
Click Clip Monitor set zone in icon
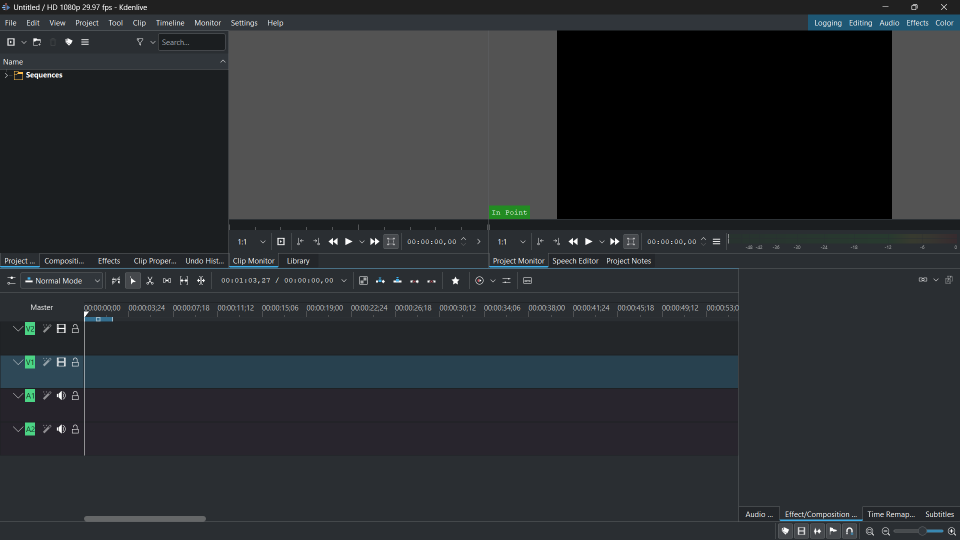point(300,242)
